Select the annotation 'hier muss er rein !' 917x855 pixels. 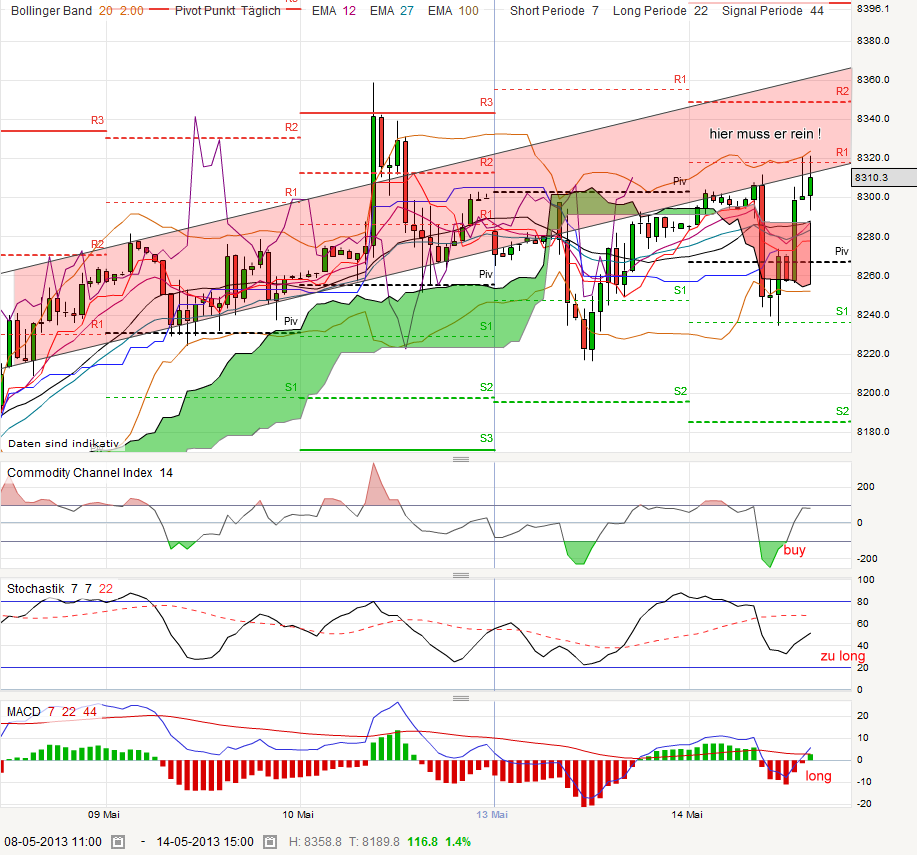[x=765, y=134]
